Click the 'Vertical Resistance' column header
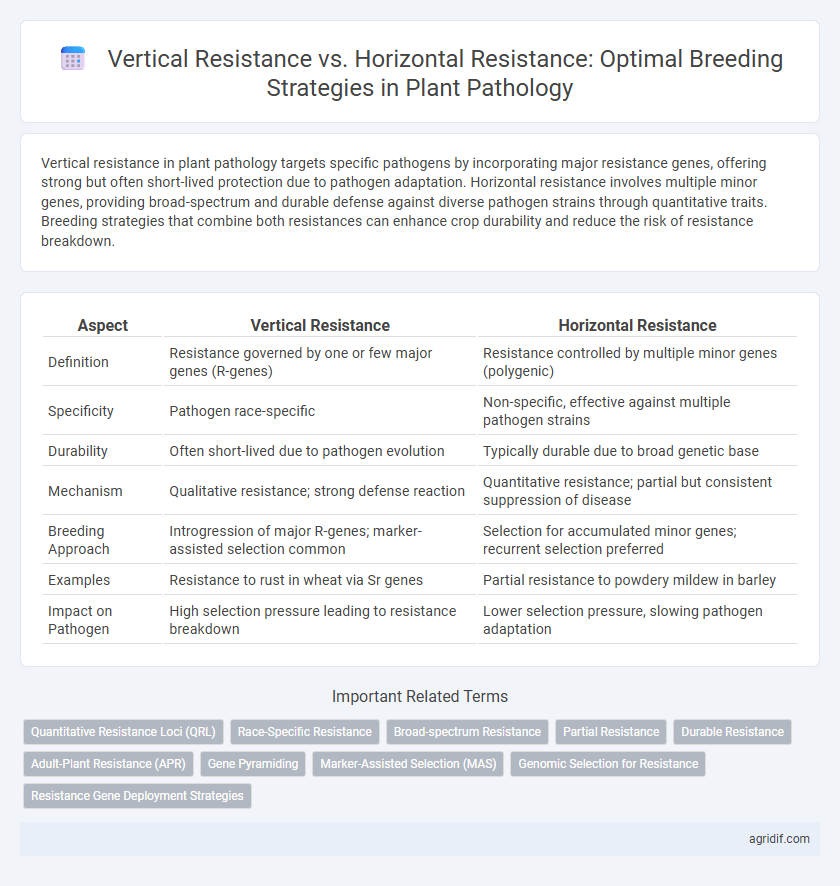Screen dimensions: 840x886 pyautogui.click(x=320, y=325)
